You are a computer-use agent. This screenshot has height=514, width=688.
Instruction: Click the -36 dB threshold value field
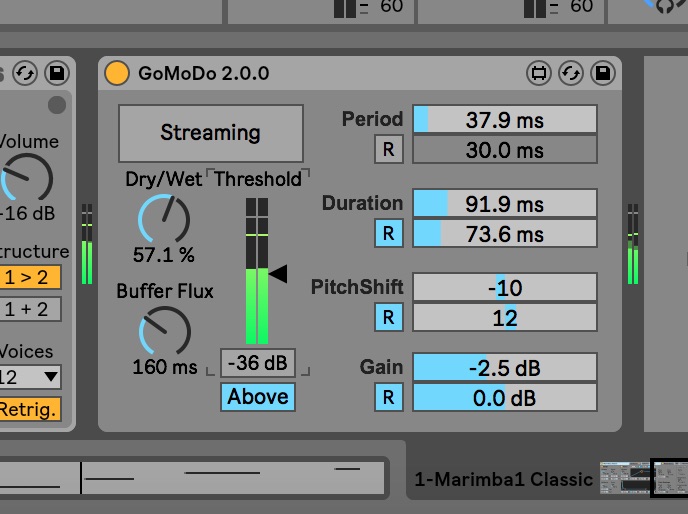coord(258,362)
